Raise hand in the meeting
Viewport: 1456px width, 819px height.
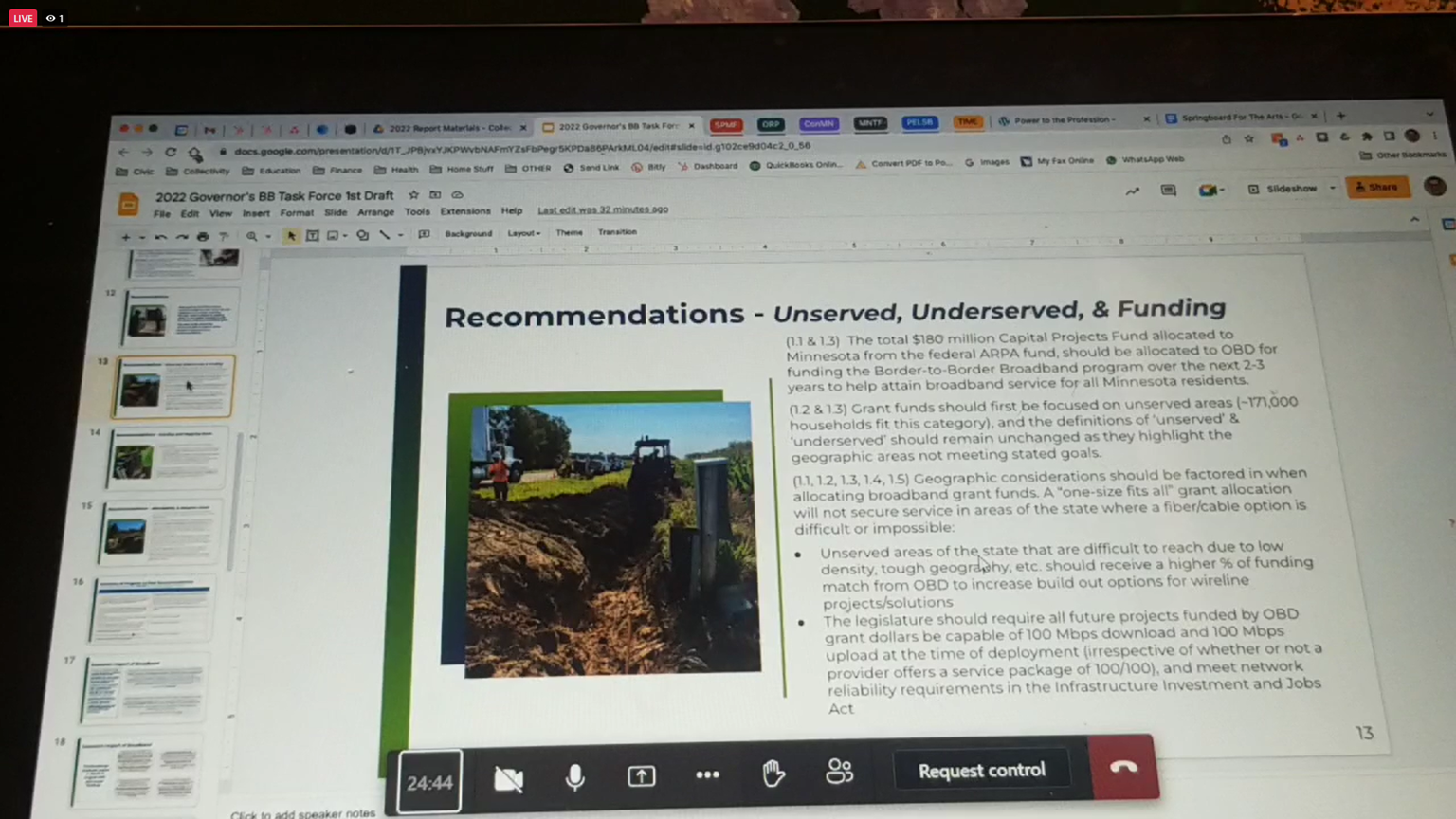(773, 773)
